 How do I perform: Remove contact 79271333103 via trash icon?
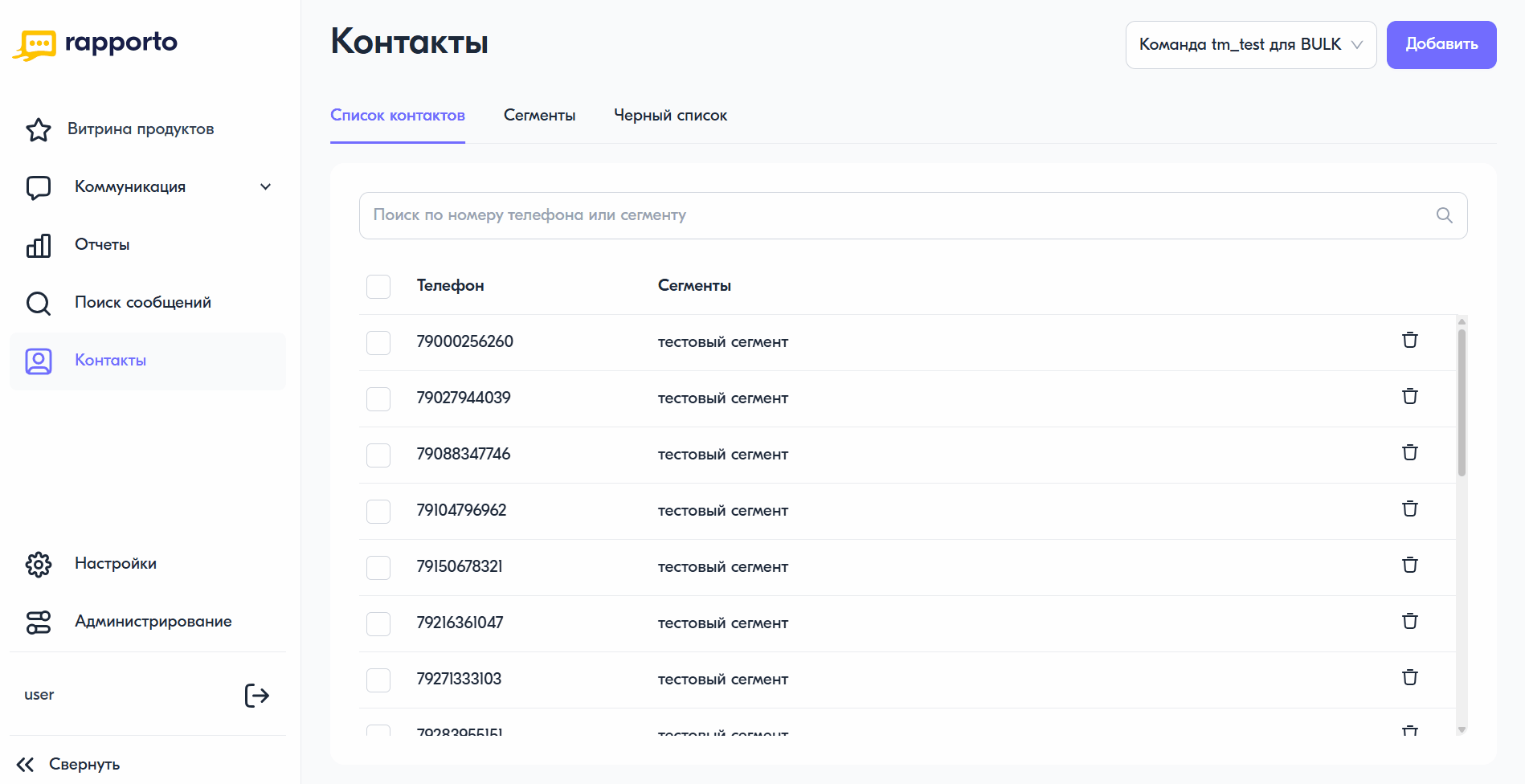1409,678
